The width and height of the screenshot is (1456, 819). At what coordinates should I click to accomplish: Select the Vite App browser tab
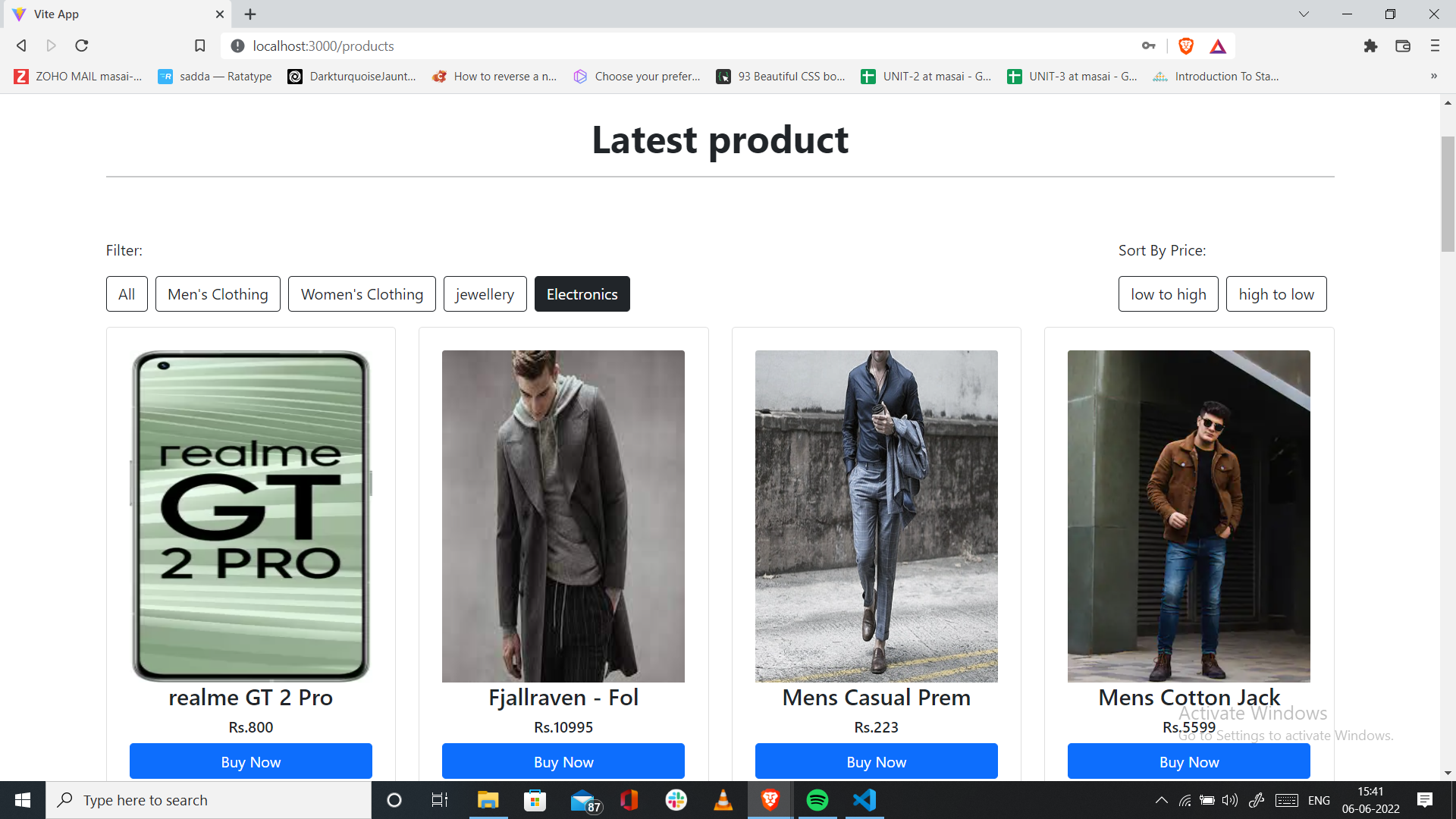point(114,14)
